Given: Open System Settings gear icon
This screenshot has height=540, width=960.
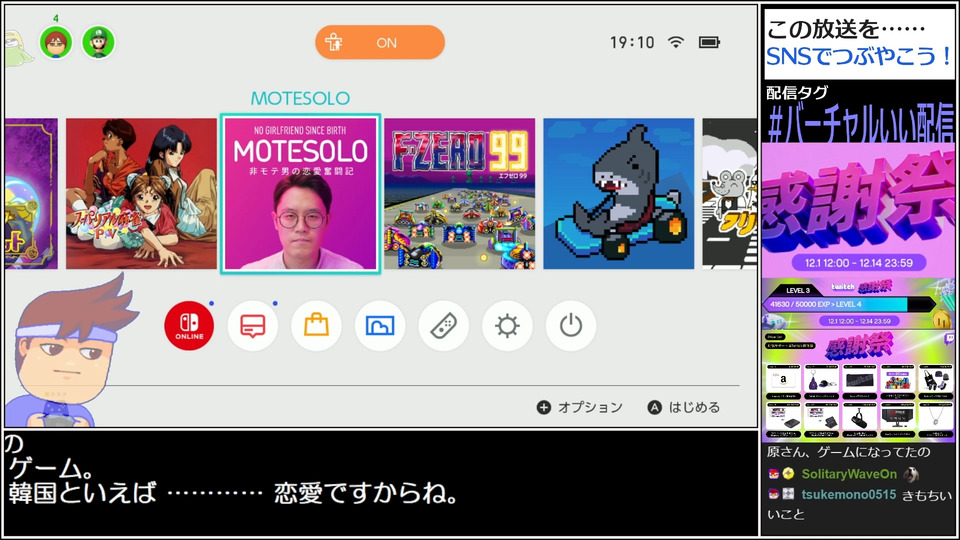Looking at the screenshot, I should tap(507, 326).
